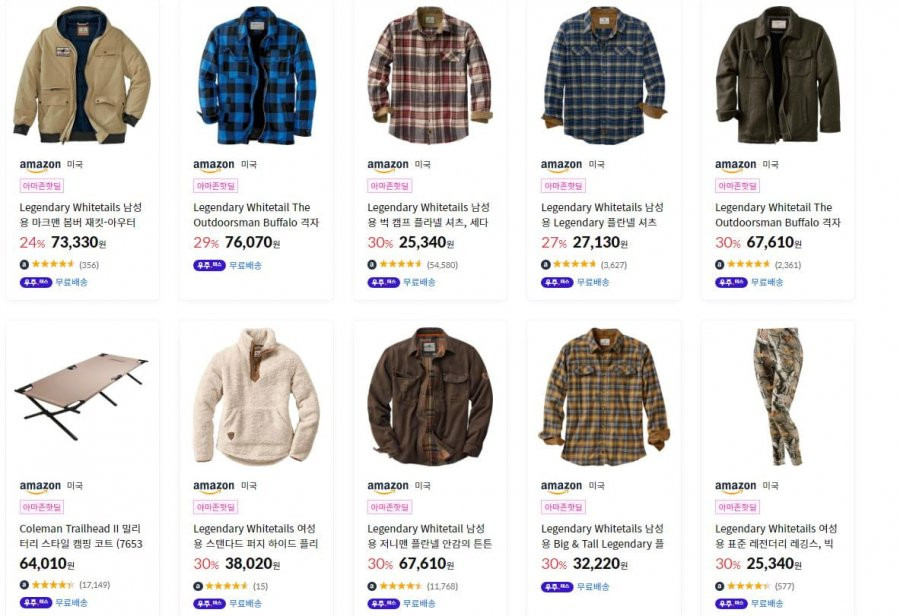Select the camouflage leggings product image
This screenshot has height=616, width=900.
(778, 396)
